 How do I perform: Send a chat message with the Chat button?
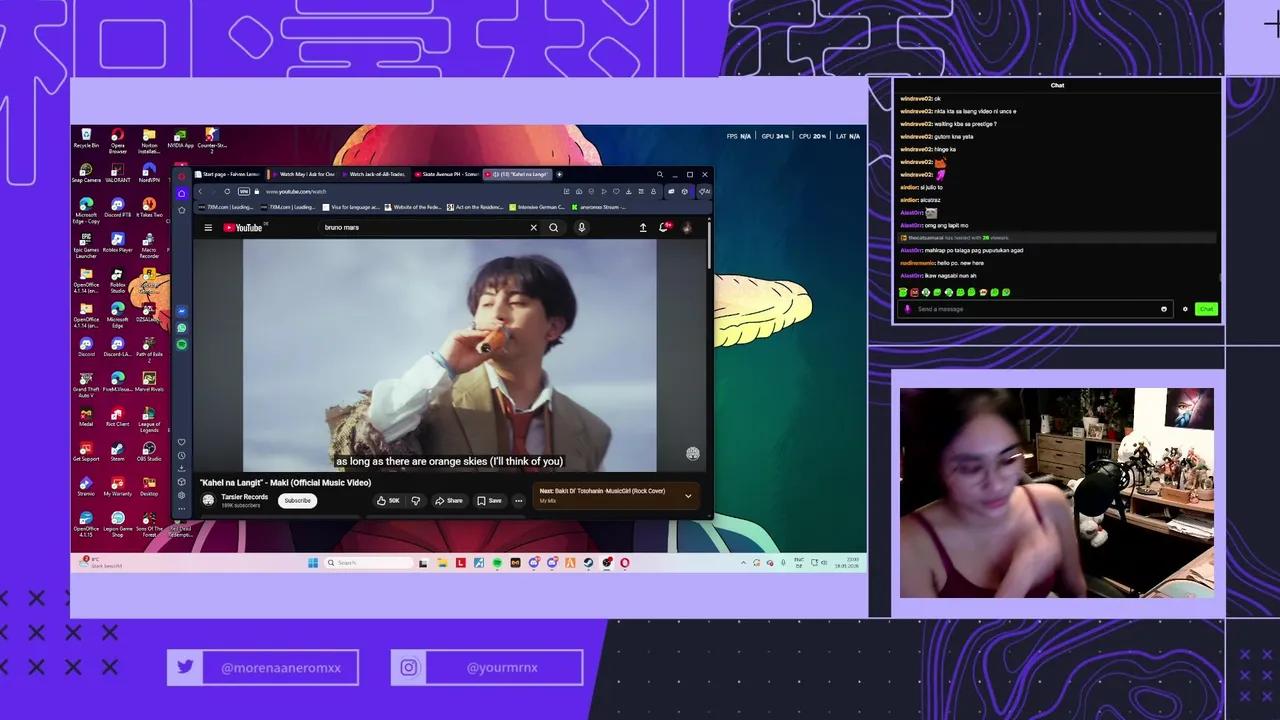point(1206,308)
